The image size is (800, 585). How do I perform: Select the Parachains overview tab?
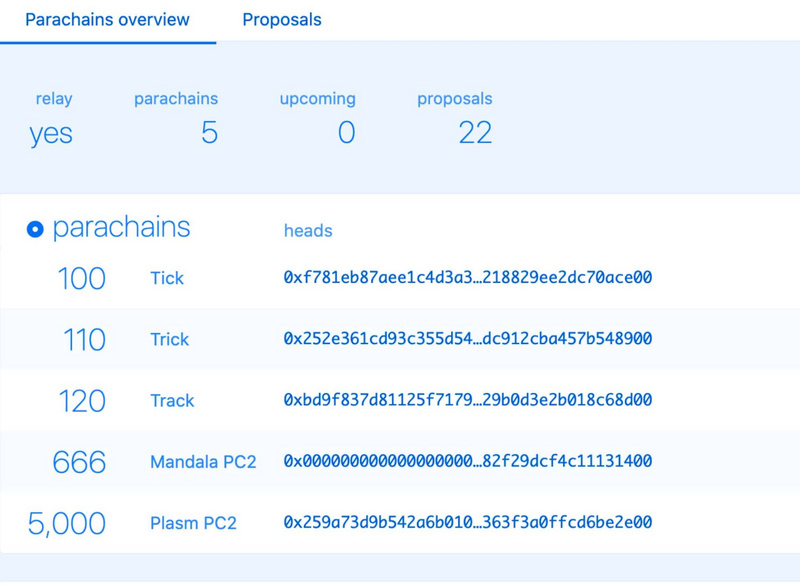tap(107, 20)
